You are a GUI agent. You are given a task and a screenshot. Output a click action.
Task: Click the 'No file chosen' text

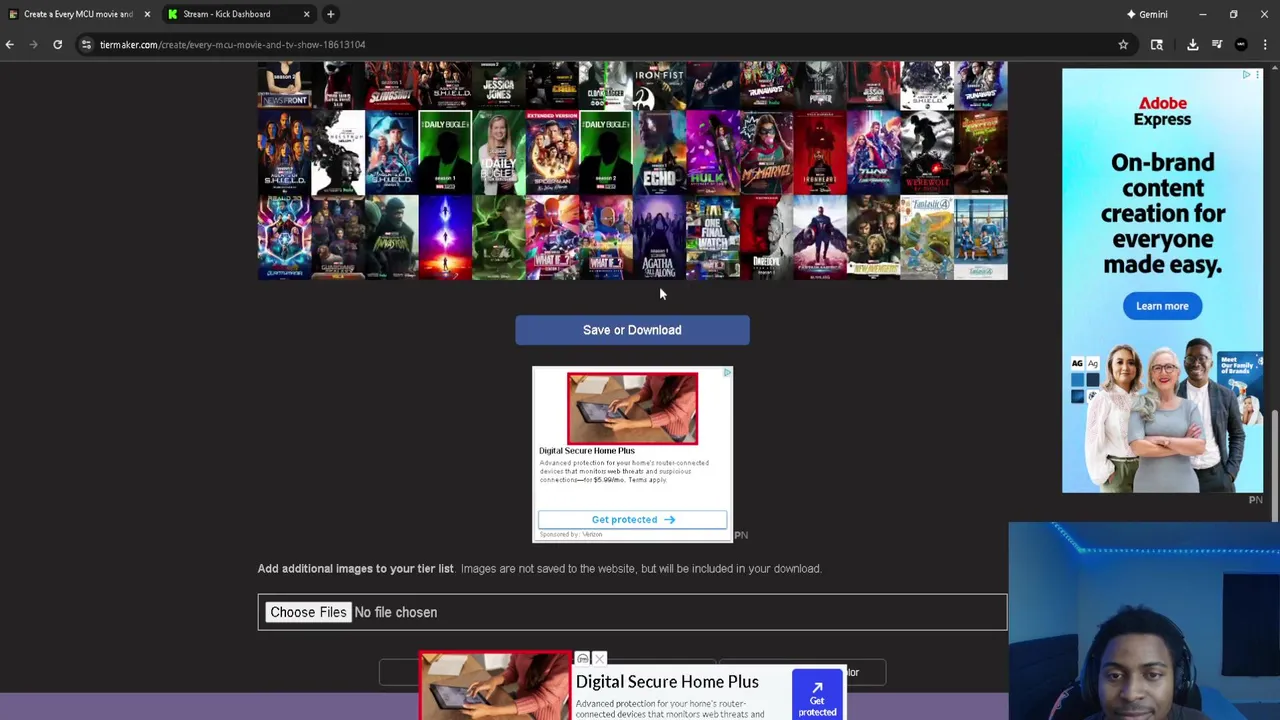coord(396,612)
